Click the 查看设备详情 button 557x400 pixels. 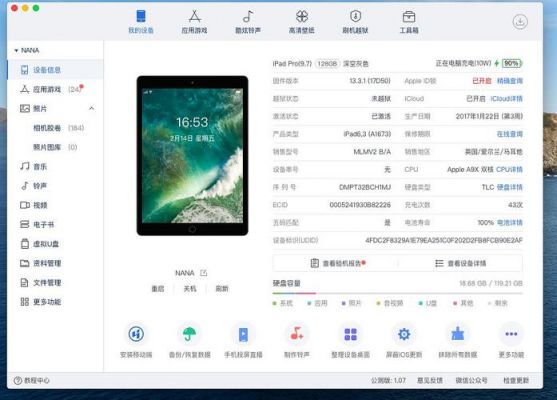click(x=460, y=263)
